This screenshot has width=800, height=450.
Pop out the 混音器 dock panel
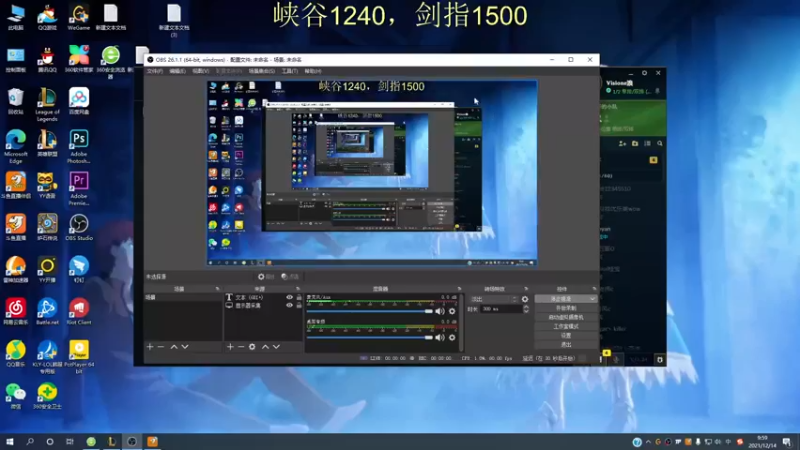coord(459,289)
